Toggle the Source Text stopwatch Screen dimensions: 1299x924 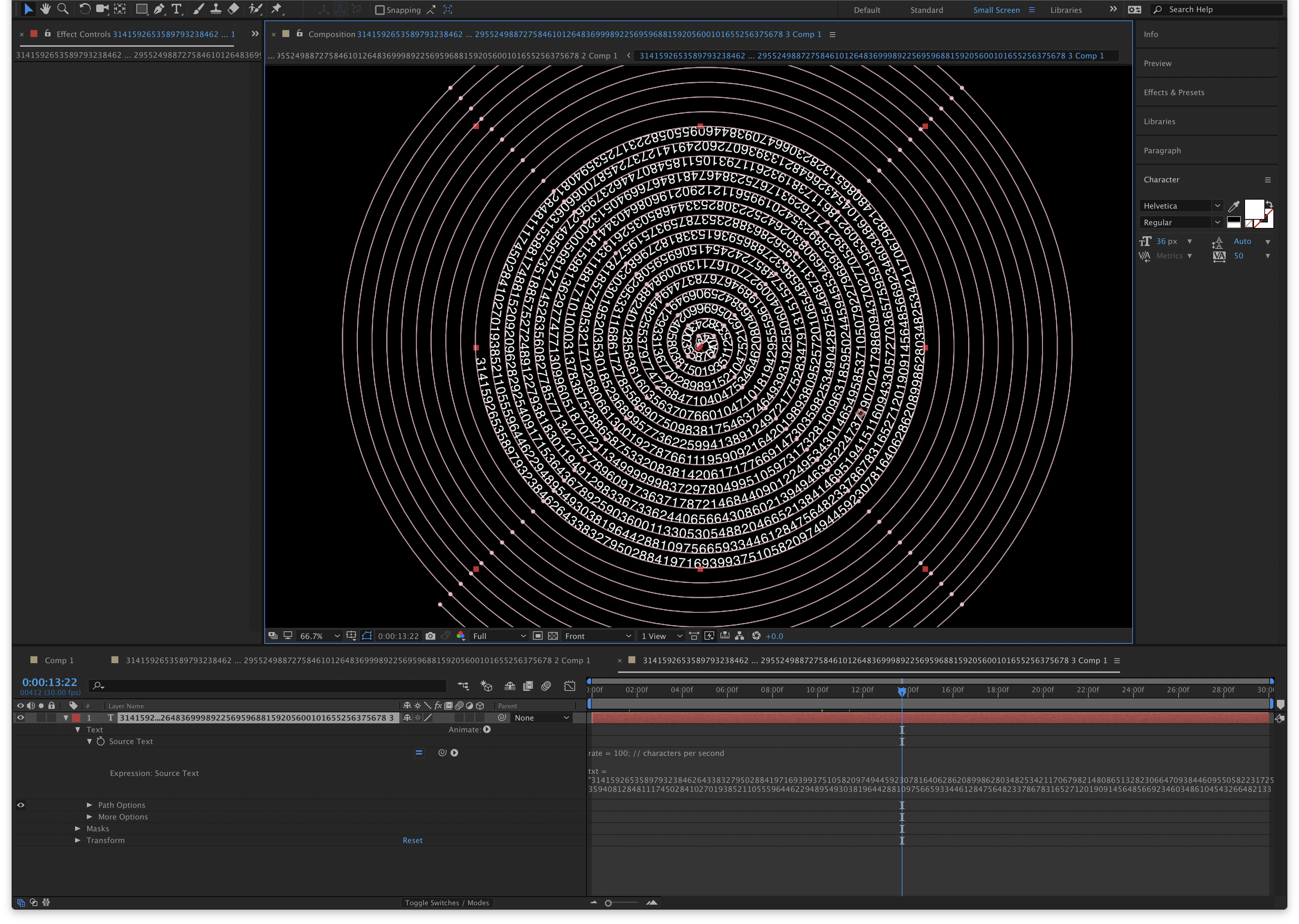101,741
